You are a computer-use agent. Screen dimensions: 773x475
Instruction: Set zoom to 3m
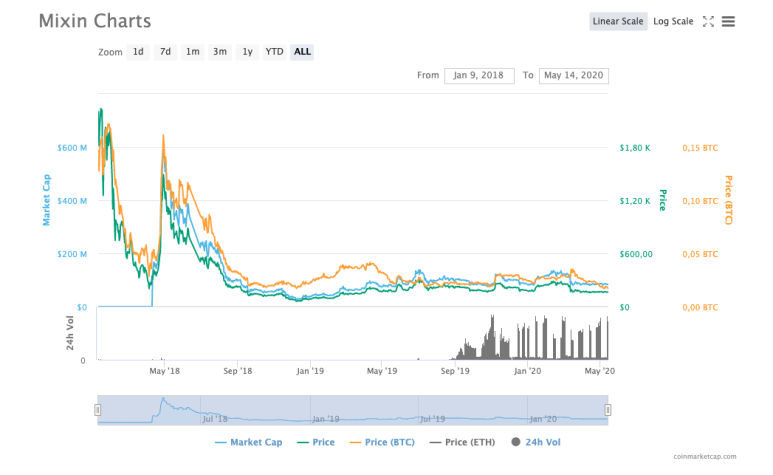[220, 52]
